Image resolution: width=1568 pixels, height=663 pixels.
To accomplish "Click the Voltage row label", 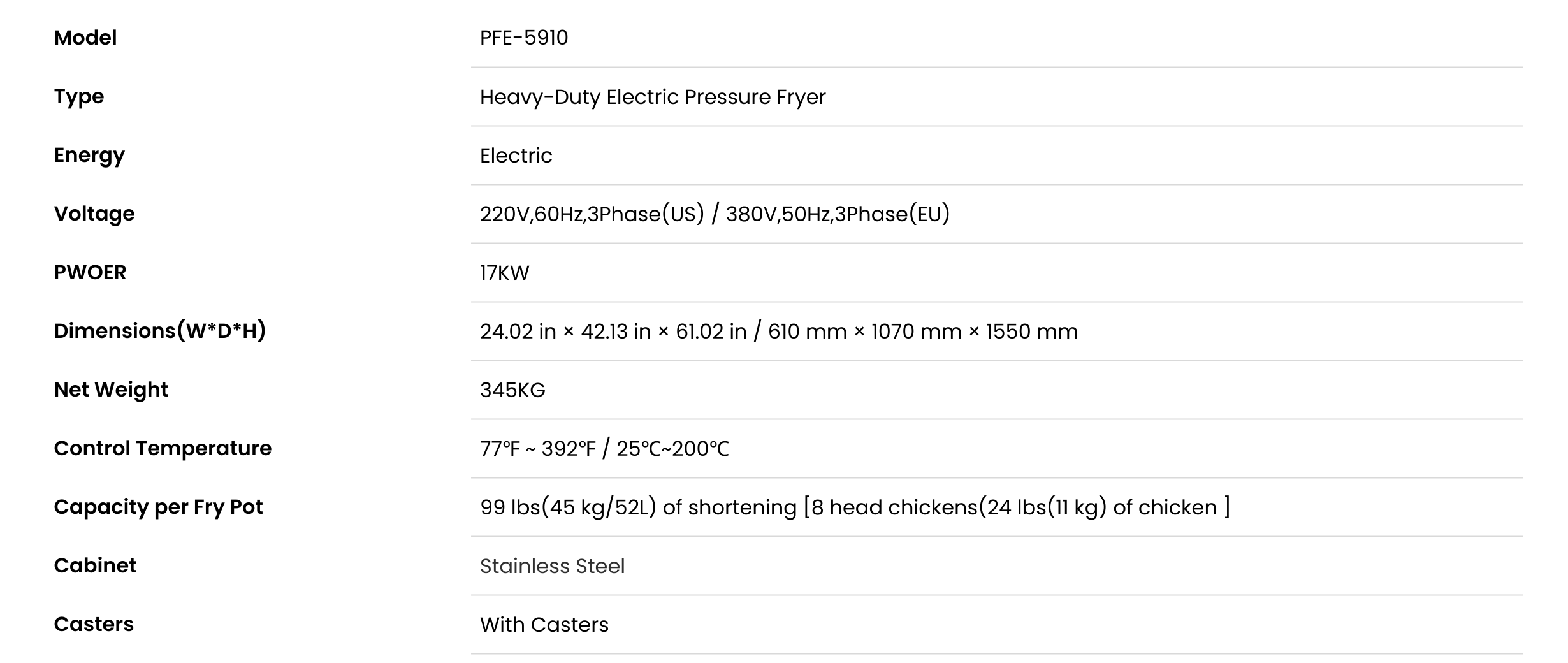I will (94, 214).
